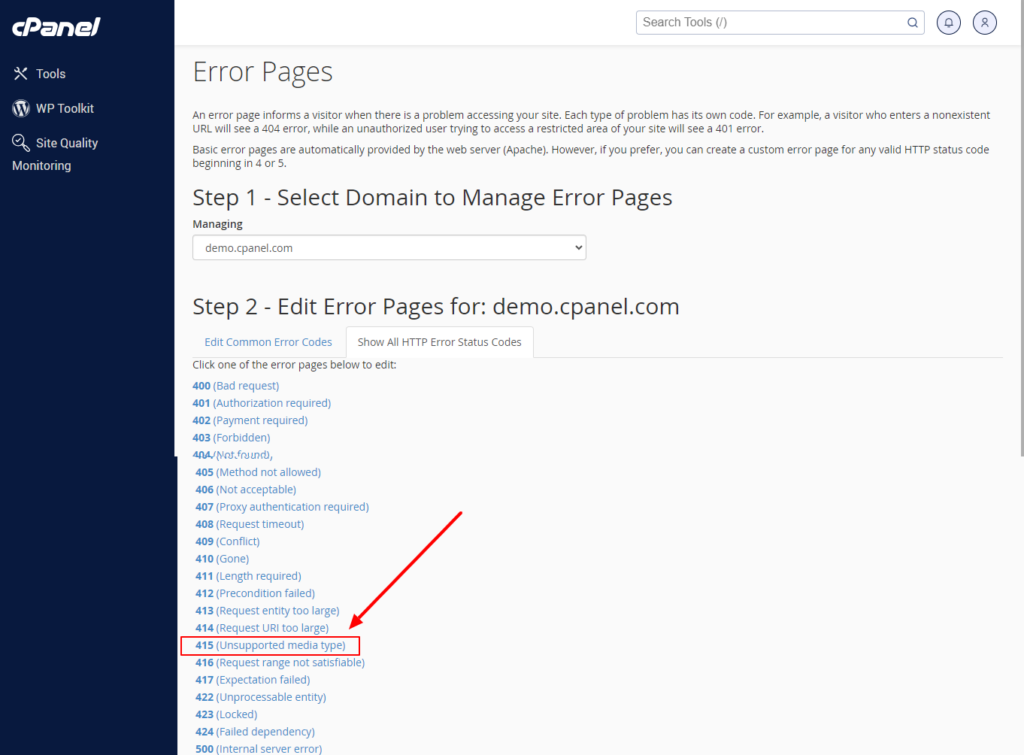
Task: Open 403 Forbidden error page
Action: click(x=231, y=438)
